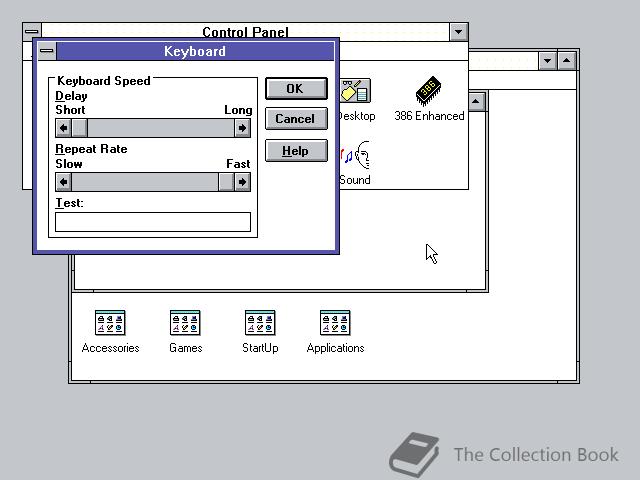640x480 pixels.
Task: Click OK in the Keyboard dialog
Action: [x=296, y=89]
